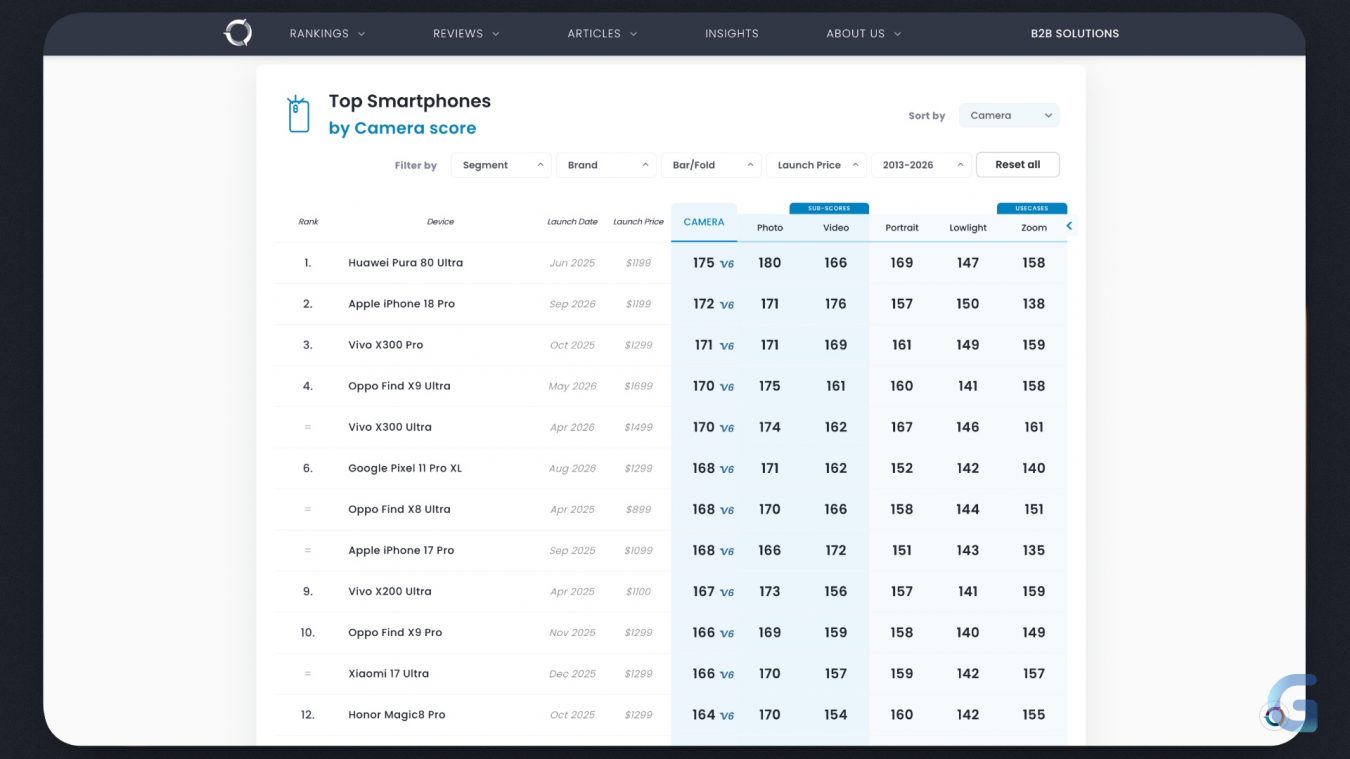Viewport: 1350px width, 759px height.
Task: Click Apple iPhone 18 Pro's Video score 176
Action: tap(836, 304)
